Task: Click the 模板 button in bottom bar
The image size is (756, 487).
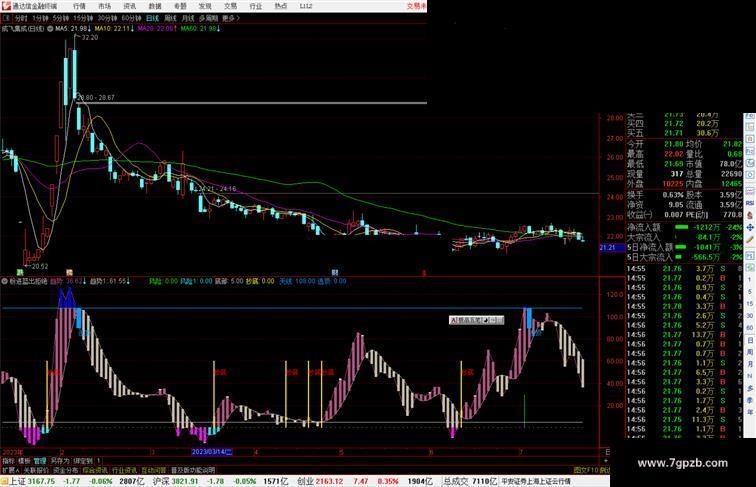Action: tap(24, 461)
